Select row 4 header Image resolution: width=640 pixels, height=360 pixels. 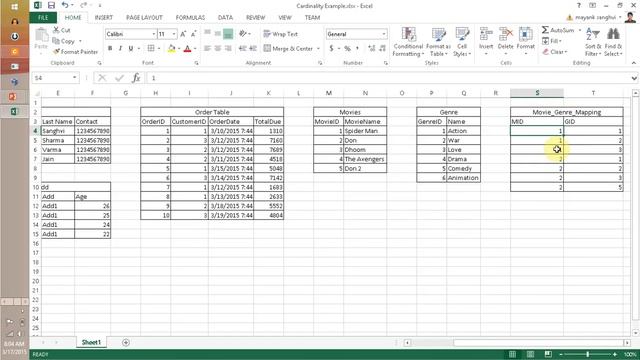[36, 131]
